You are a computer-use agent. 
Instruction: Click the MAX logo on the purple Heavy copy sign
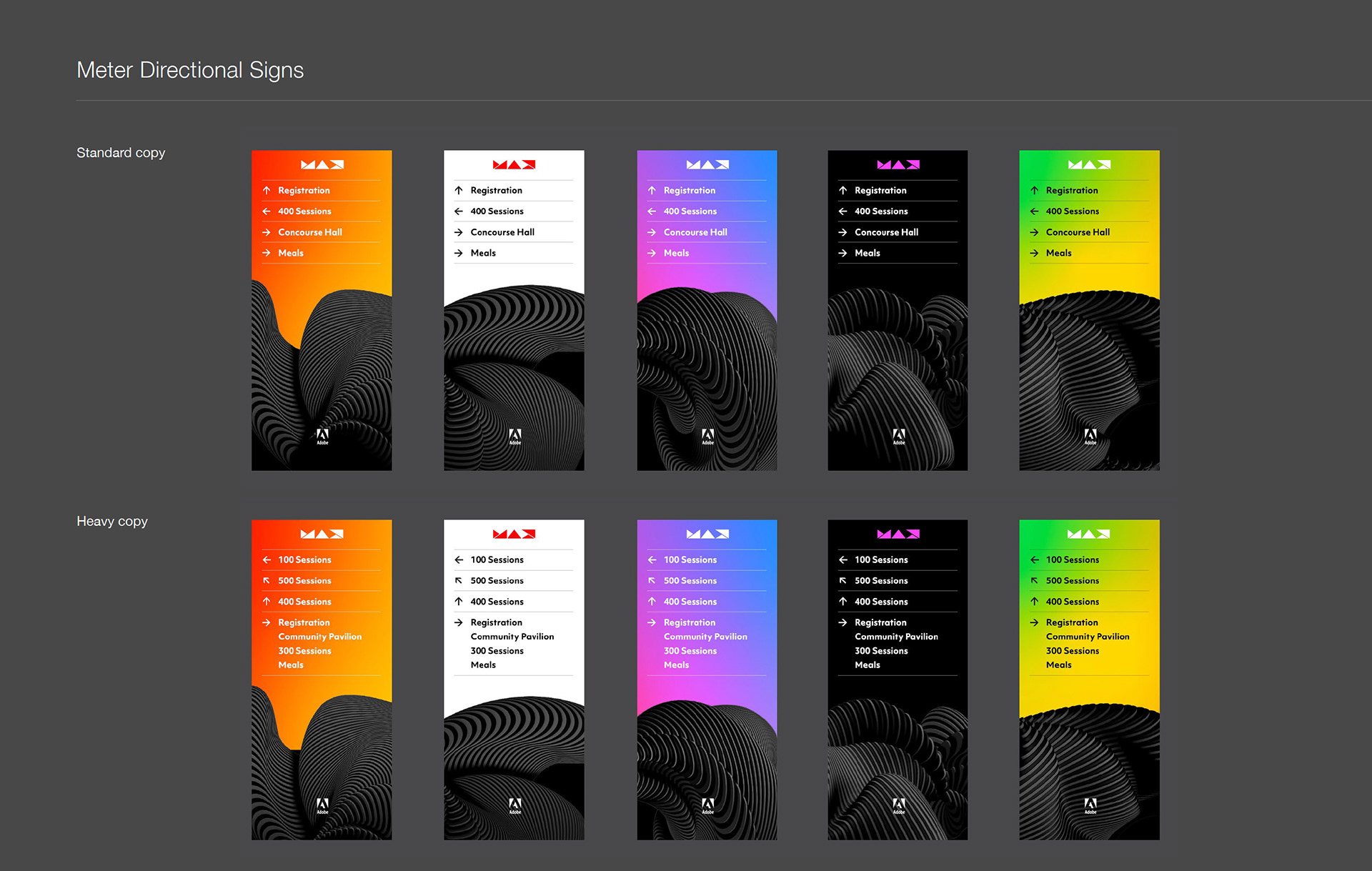pyautogui.click(x=707, y=534)
